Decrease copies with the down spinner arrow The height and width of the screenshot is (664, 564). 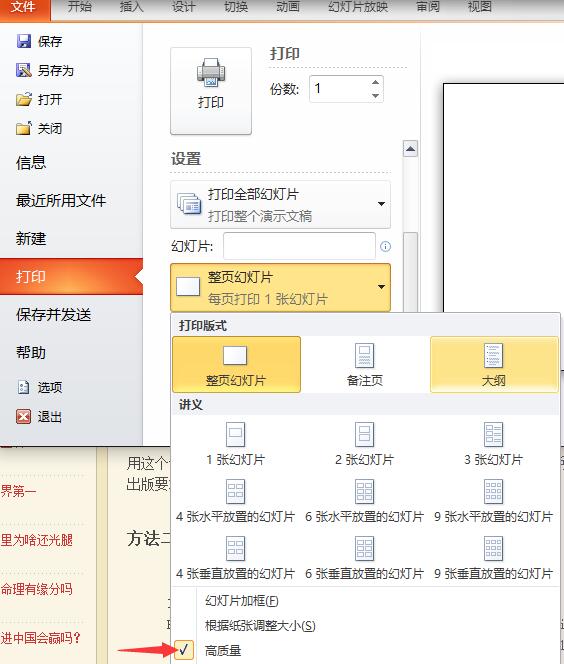(x=375, y=95)
